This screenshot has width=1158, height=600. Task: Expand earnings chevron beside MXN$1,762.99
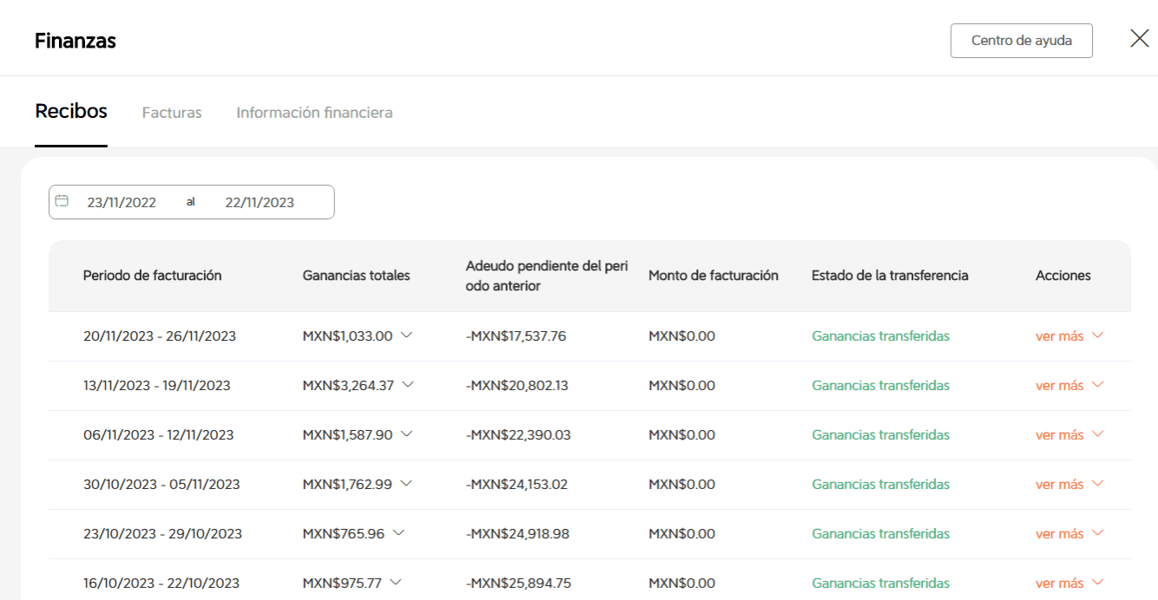coord(405,484)
